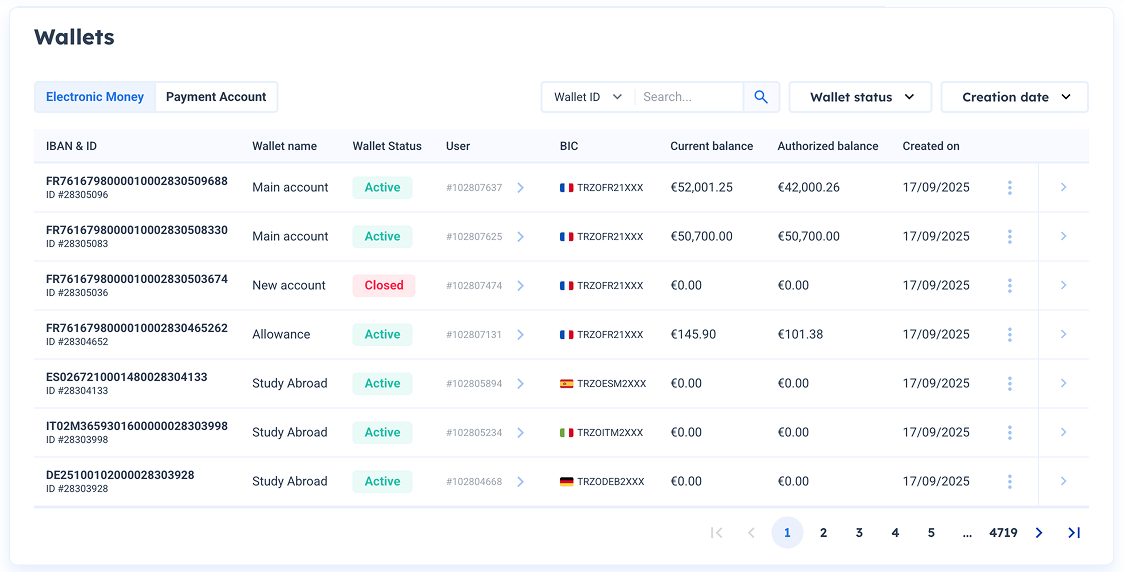Click the Active status badge for Allowance
Screen dimensions: 1124x572
(382, 335)
